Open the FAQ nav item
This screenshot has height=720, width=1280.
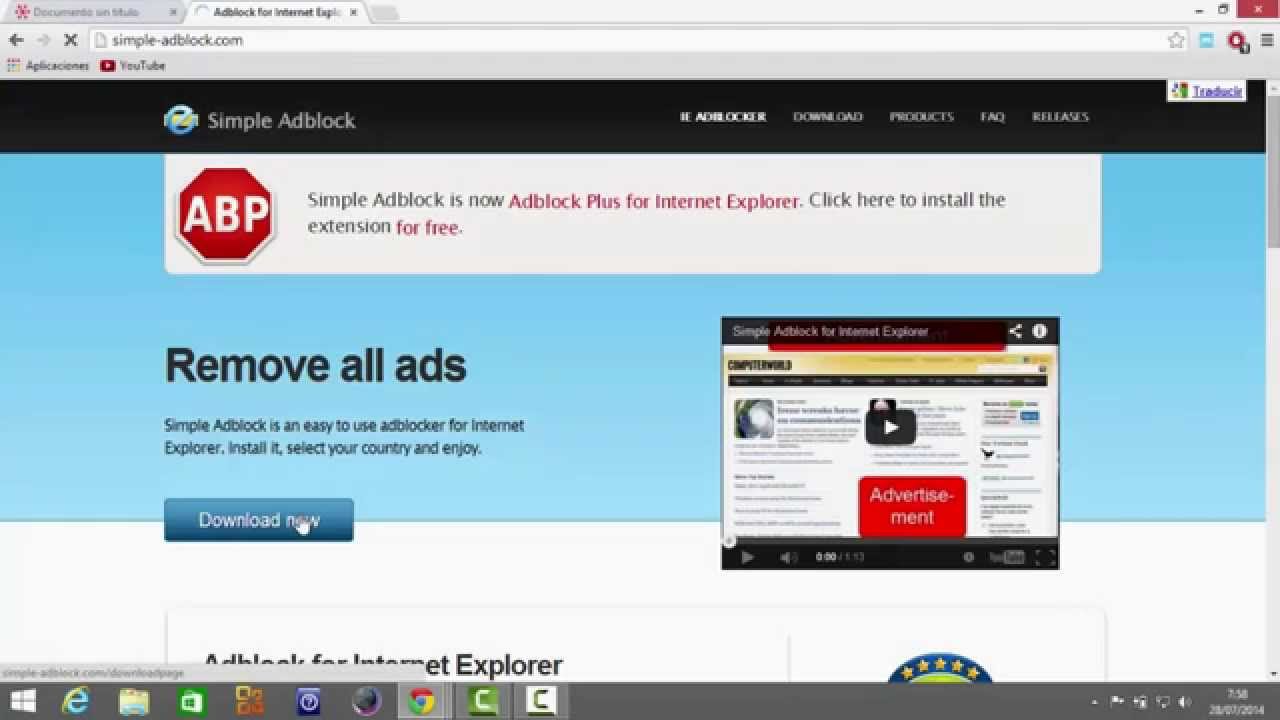click(992, 117)
